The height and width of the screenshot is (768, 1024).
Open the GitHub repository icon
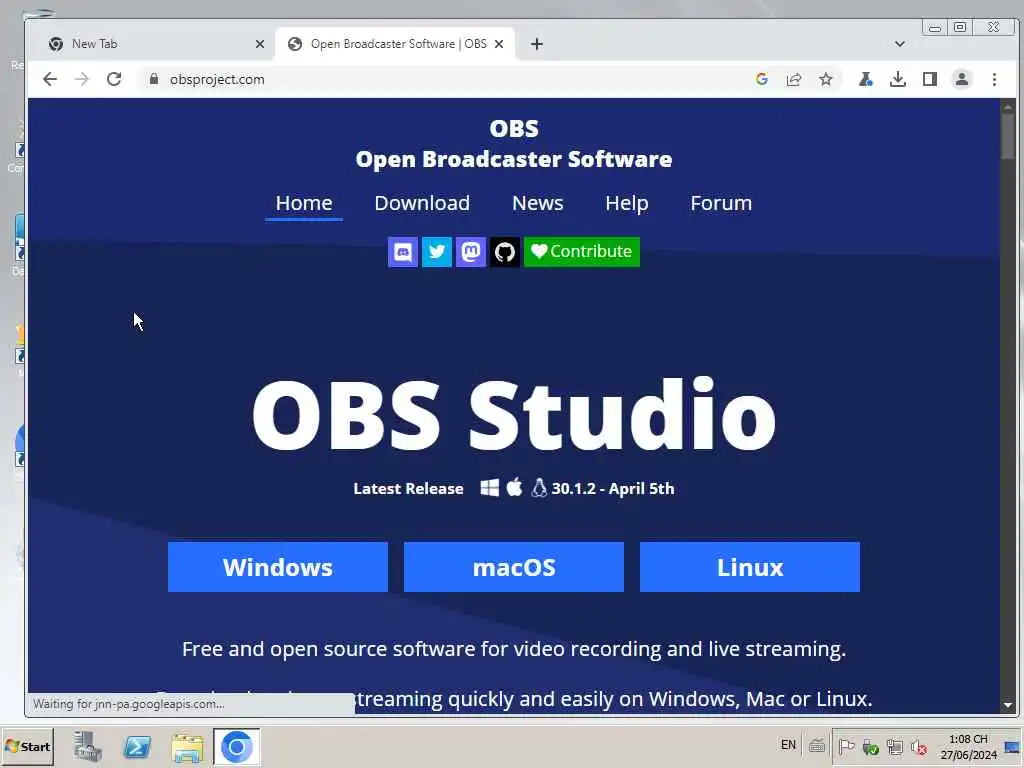[505, 251]
